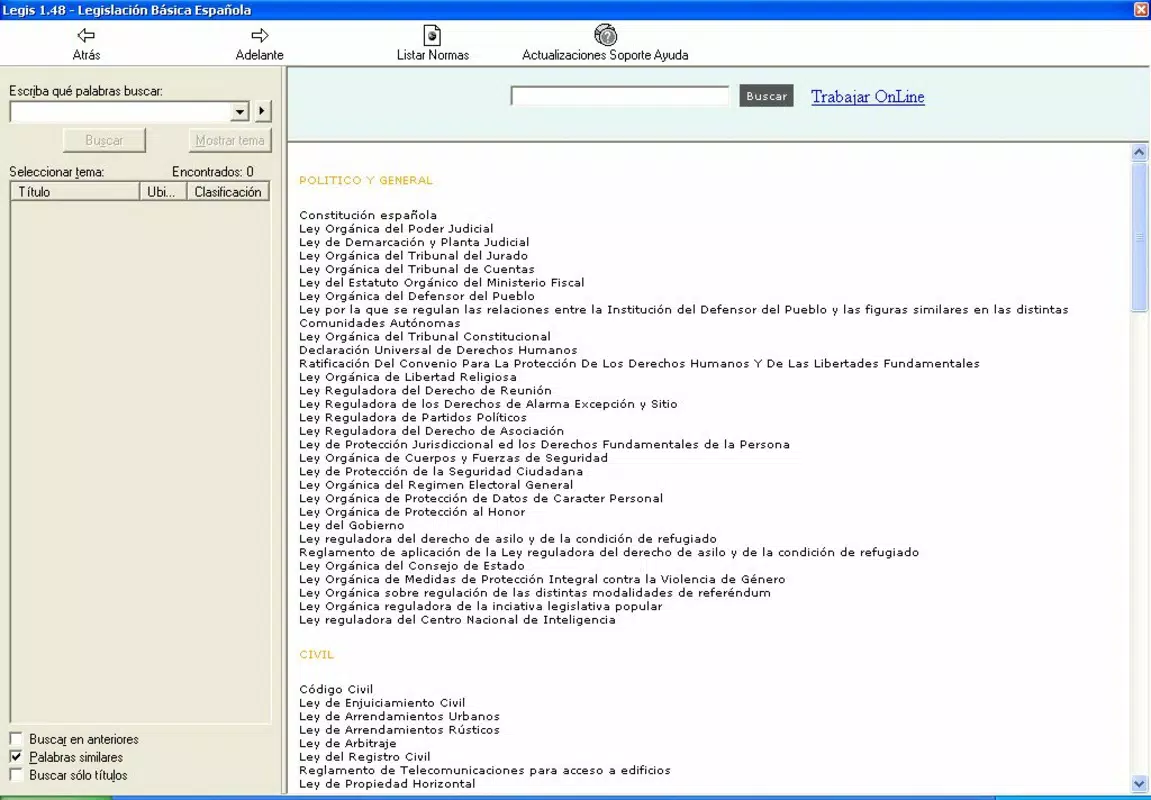Open Ley Orgánica de Protección de Datos de Caracter Personal
The height and width of the screenshot is (800, 1151).
(481, 498)
